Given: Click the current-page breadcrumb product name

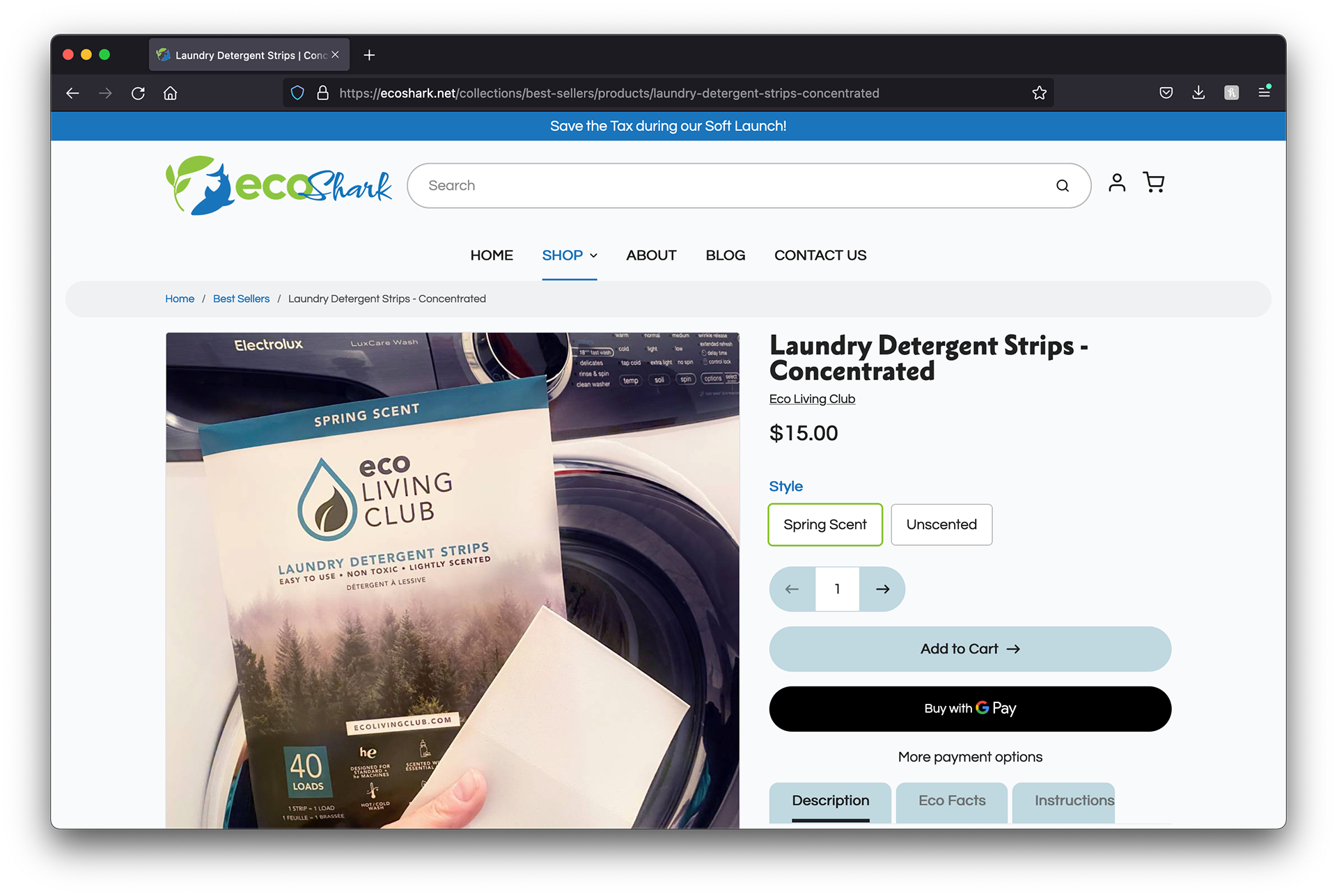Looking at the screenshot, I should (x=387, y=299).
